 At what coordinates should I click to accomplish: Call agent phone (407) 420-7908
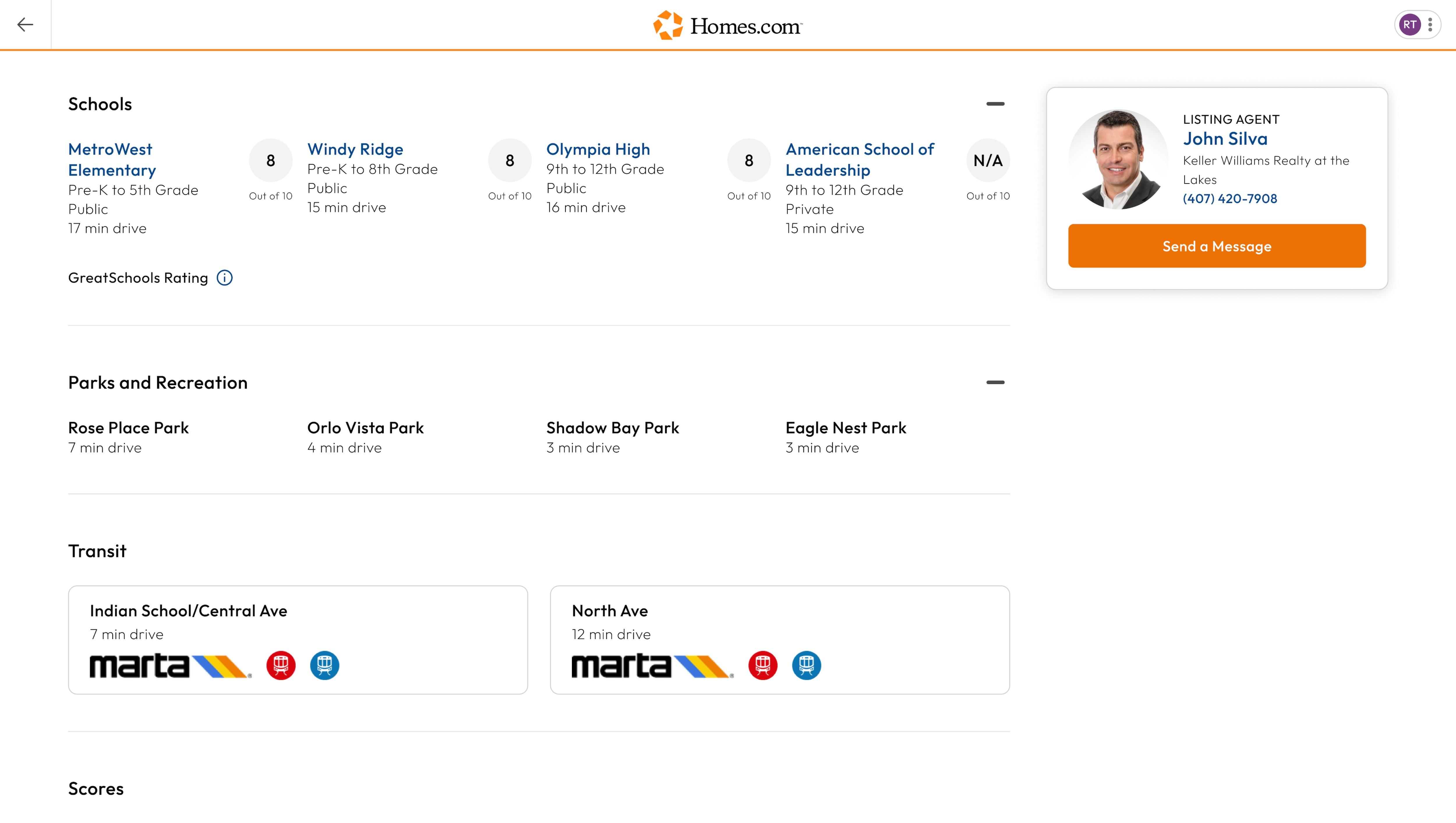click(x=1230, y=198)
